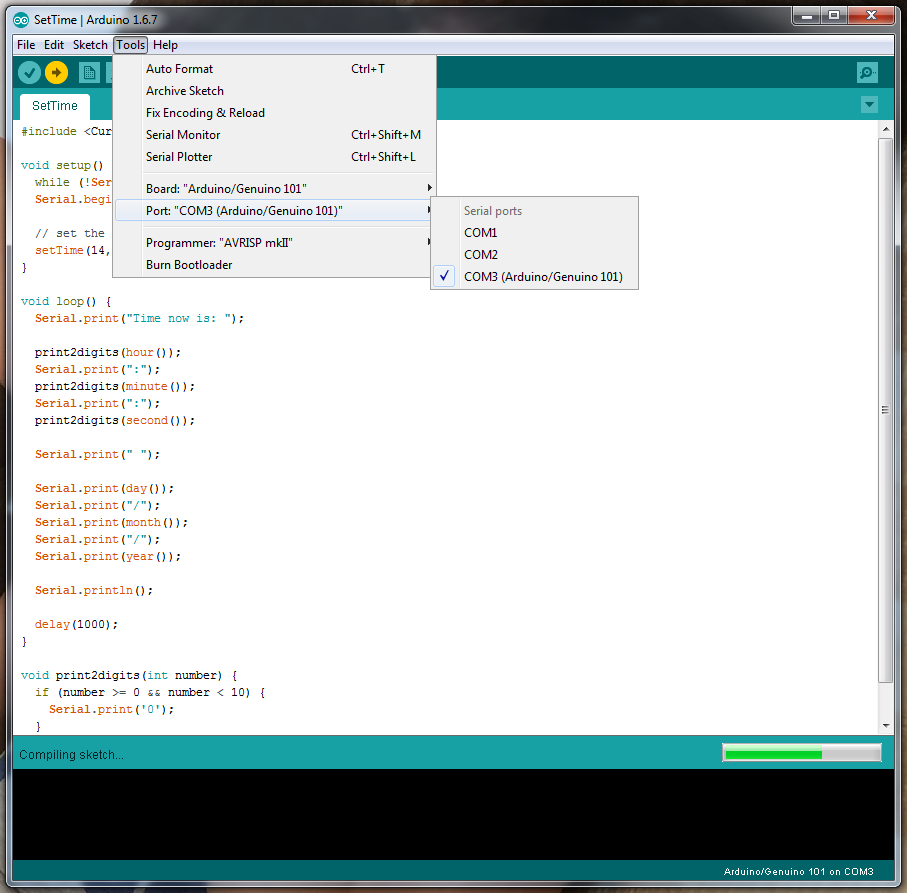
Task: Minimize the Arduino IDE window
Action: click(806, 14)
